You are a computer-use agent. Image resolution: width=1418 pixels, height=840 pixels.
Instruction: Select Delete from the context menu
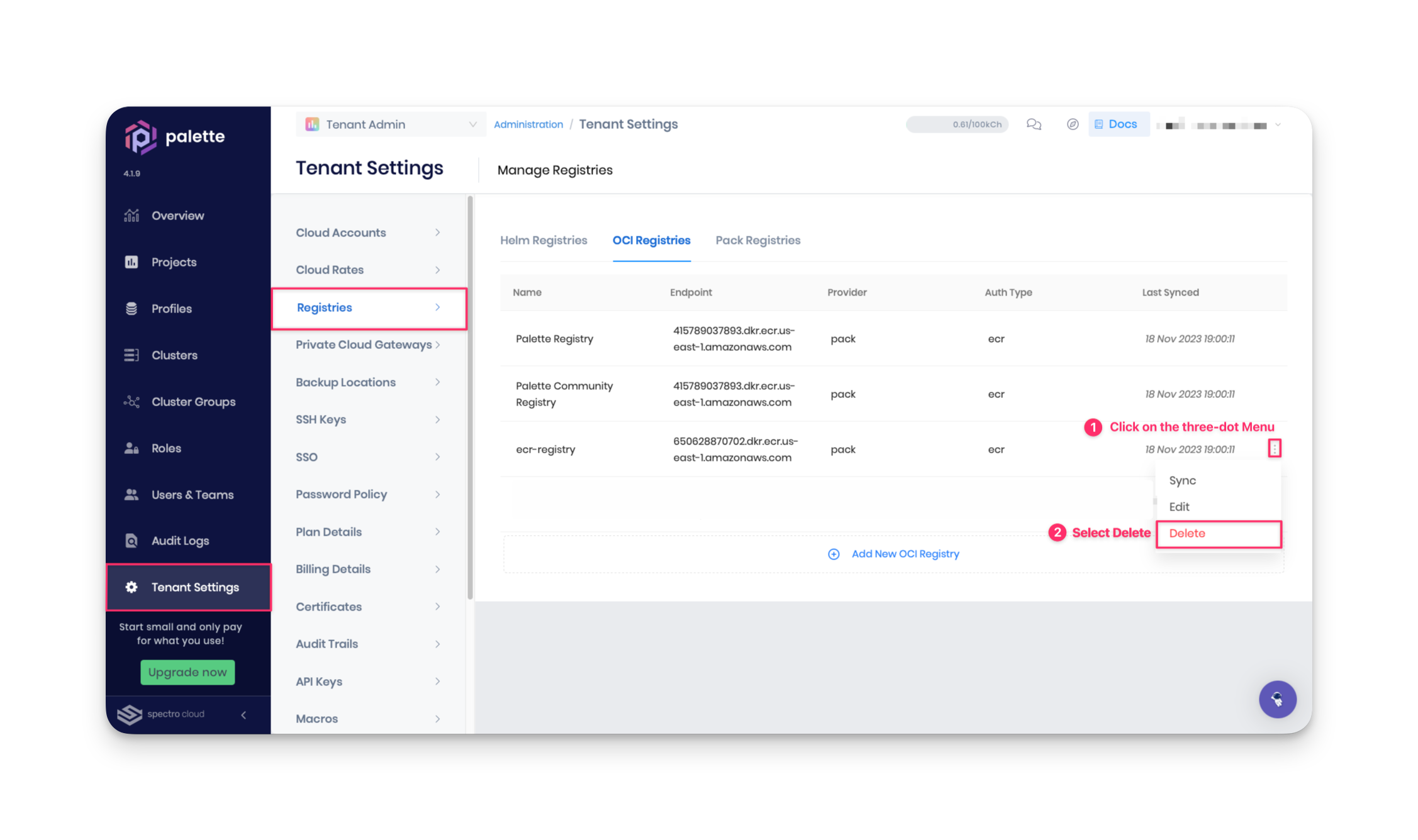[1219, 534]
